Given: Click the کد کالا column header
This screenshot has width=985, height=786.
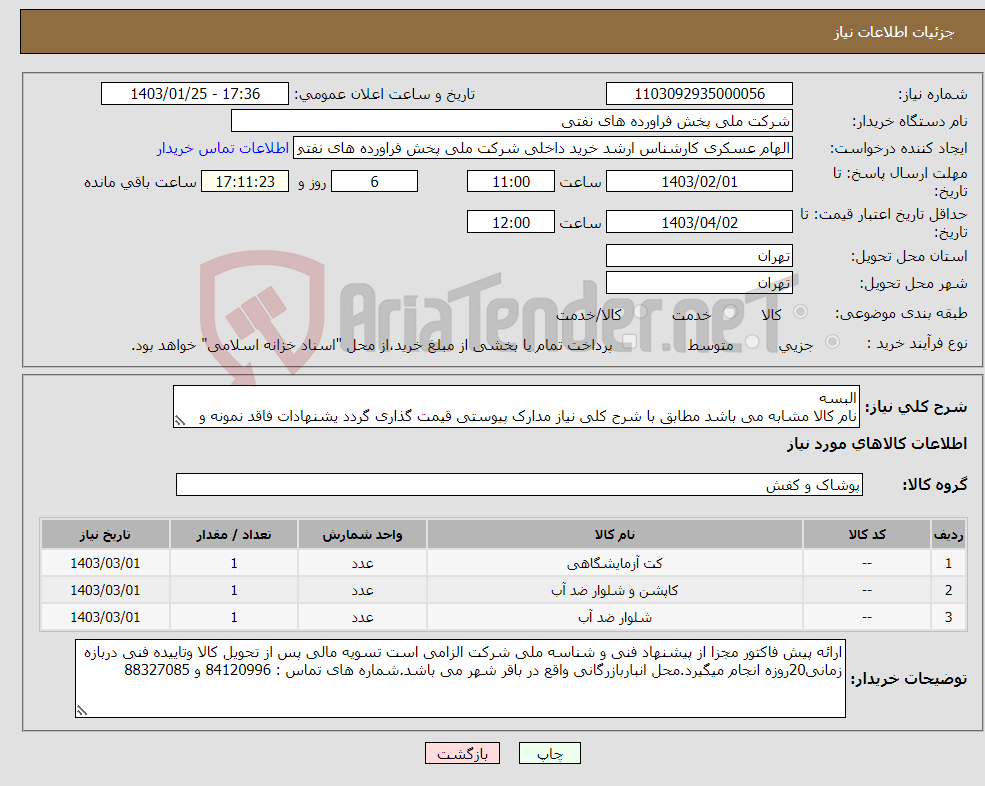Looking at the screenshot, I should tap(867, 535).
